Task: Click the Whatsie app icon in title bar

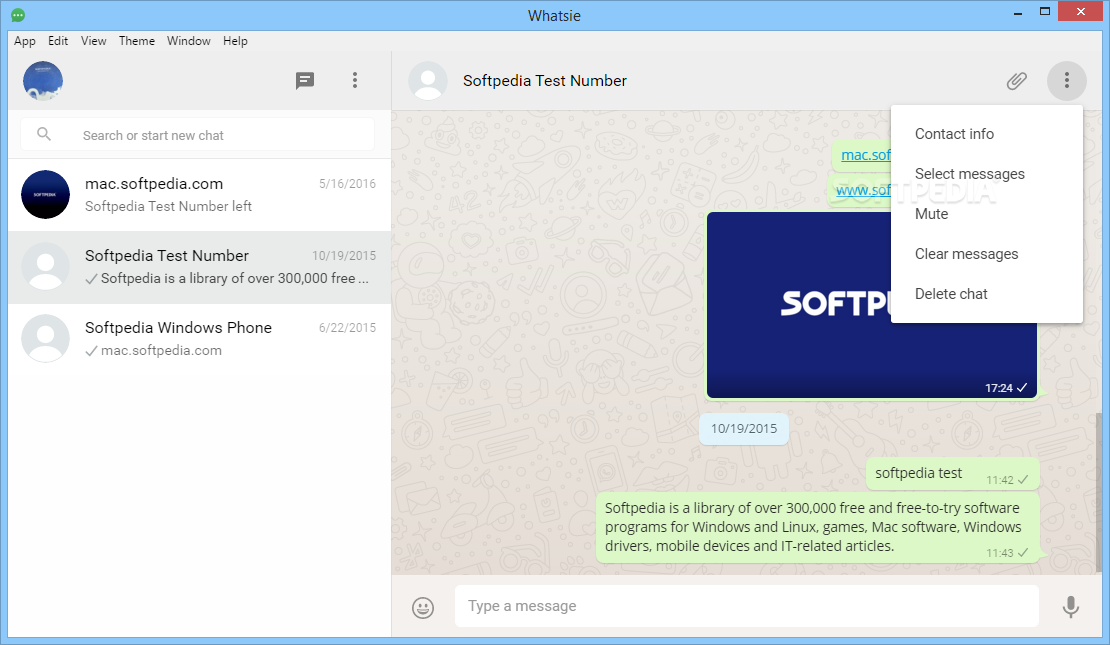Action: click(x=18, y=15)
